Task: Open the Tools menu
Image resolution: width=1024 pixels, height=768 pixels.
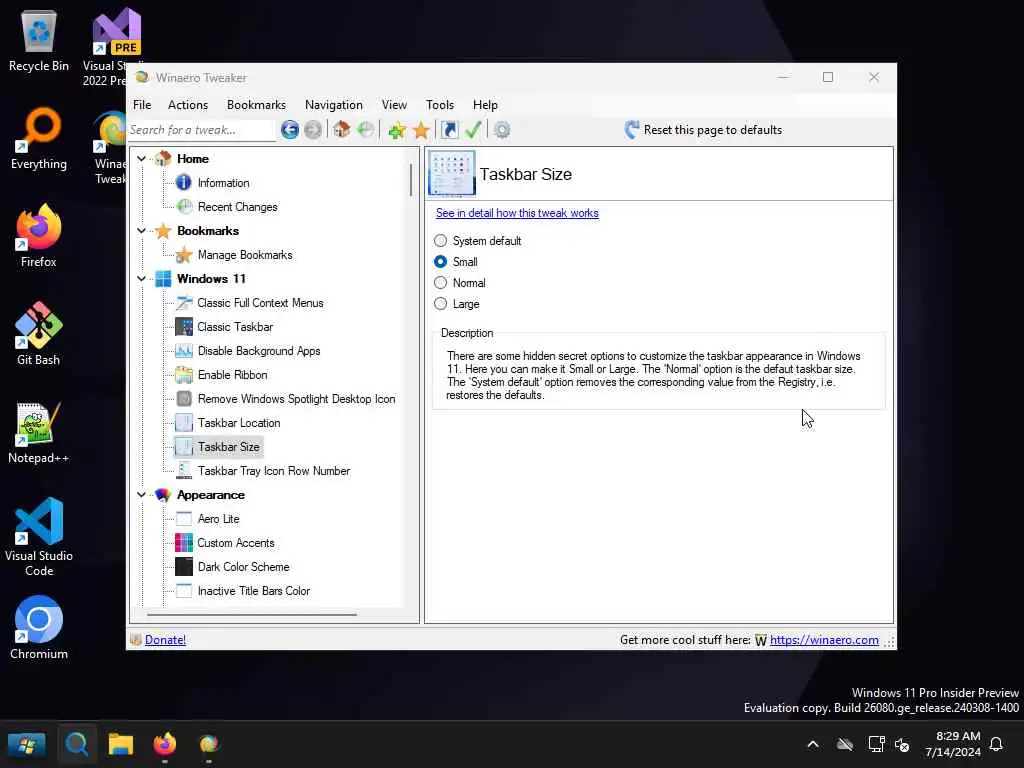Action: pos(440,105)
